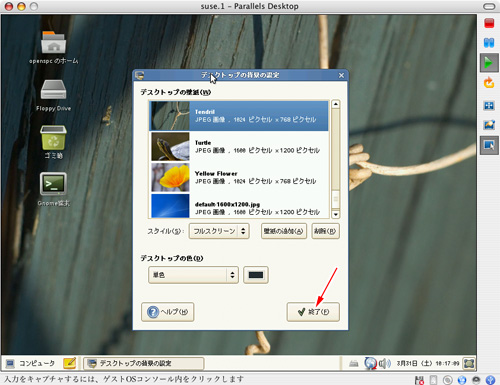Click the green play button in Parallels sidebar
Image resolution: width=500 pixels, height=385 pixels.
pyautogui.click(x=489, y=63)
